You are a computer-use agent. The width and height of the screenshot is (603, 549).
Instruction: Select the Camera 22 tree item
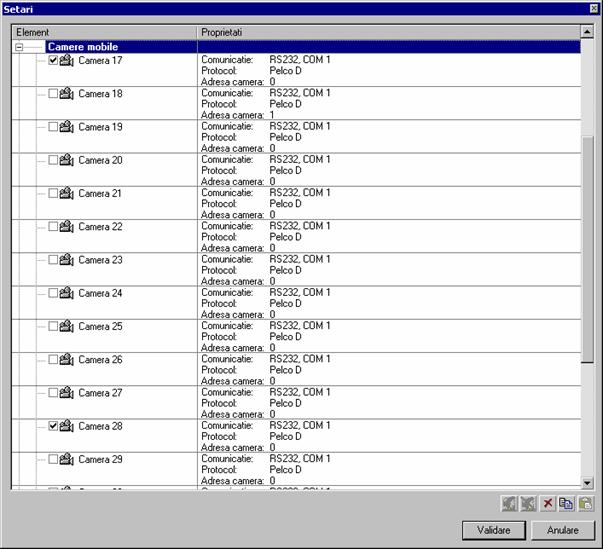101,227
